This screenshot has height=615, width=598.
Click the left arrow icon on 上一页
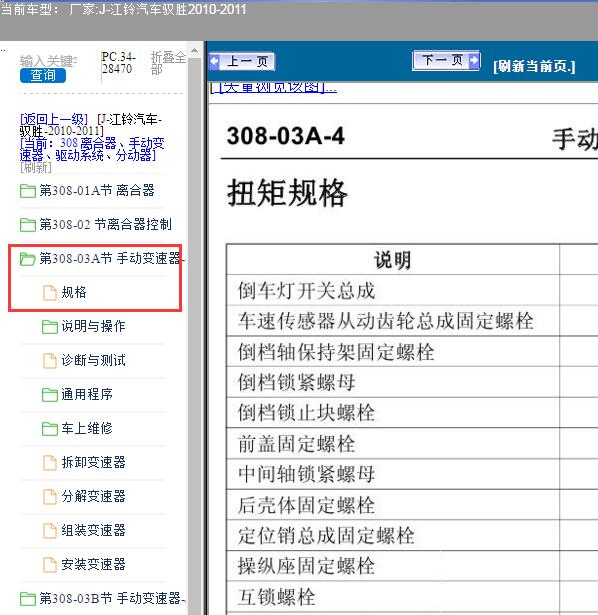pos(214,61)
